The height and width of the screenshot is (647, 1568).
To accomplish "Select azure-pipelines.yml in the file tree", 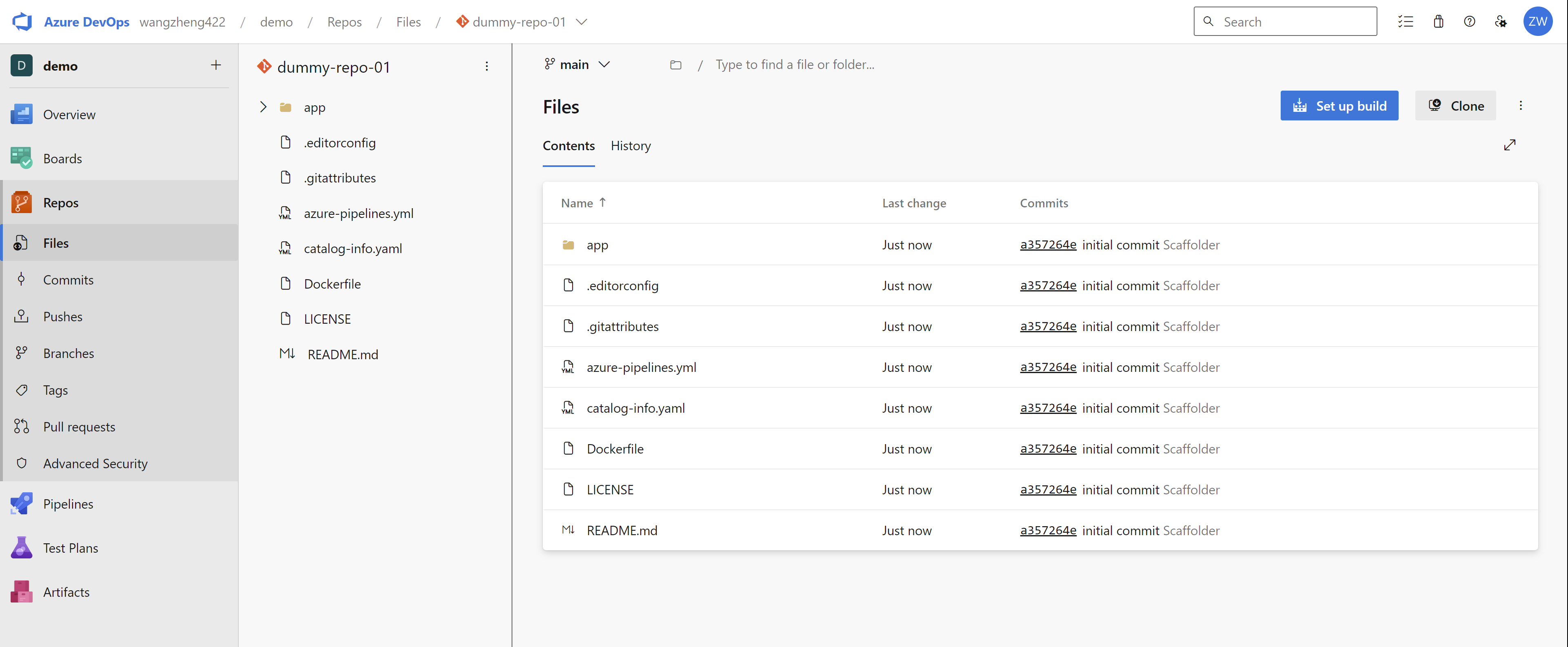I will coord(358,213).
